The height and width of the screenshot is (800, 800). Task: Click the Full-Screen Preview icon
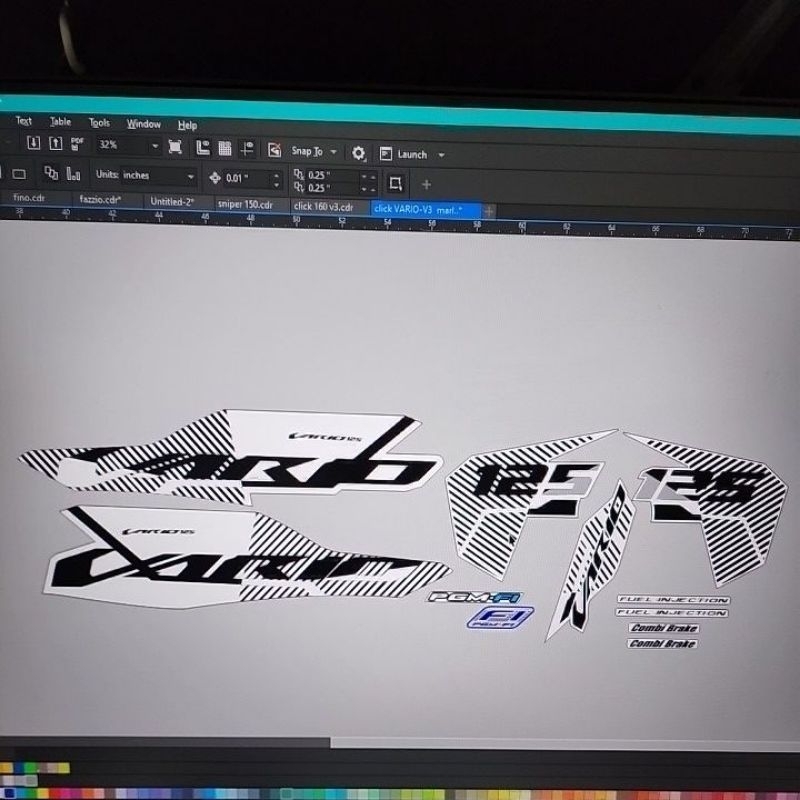(175, 148)
